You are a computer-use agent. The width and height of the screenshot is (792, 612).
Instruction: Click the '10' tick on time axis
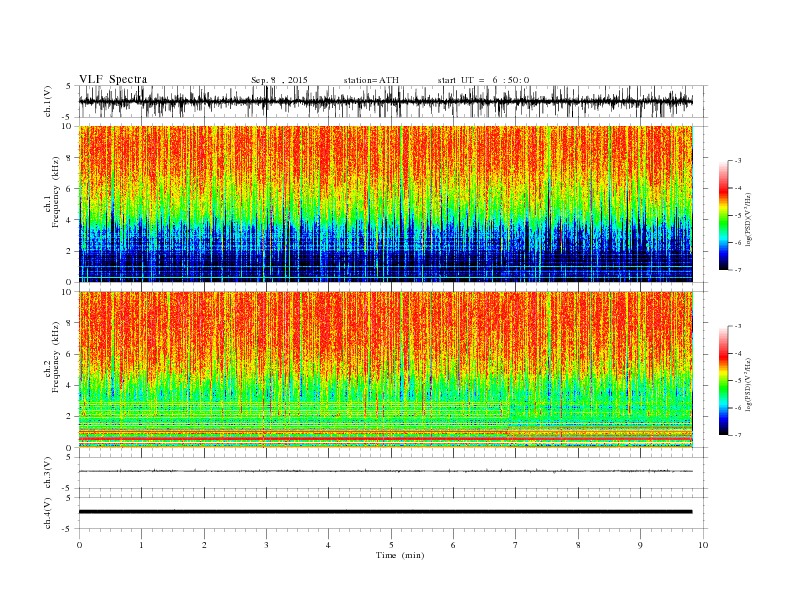[703, 545]
